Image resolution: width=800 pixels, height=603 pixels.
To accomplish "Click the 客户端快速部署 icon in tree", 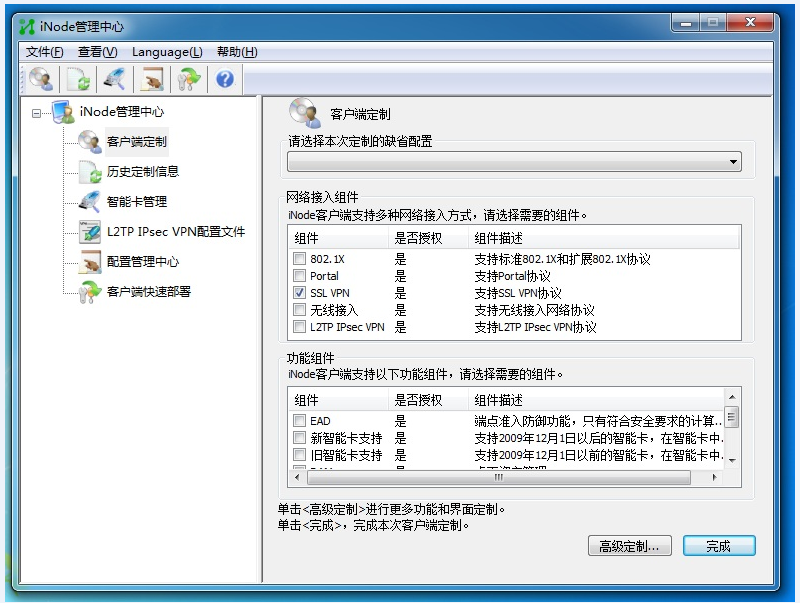I will click(x=90, y=292).
